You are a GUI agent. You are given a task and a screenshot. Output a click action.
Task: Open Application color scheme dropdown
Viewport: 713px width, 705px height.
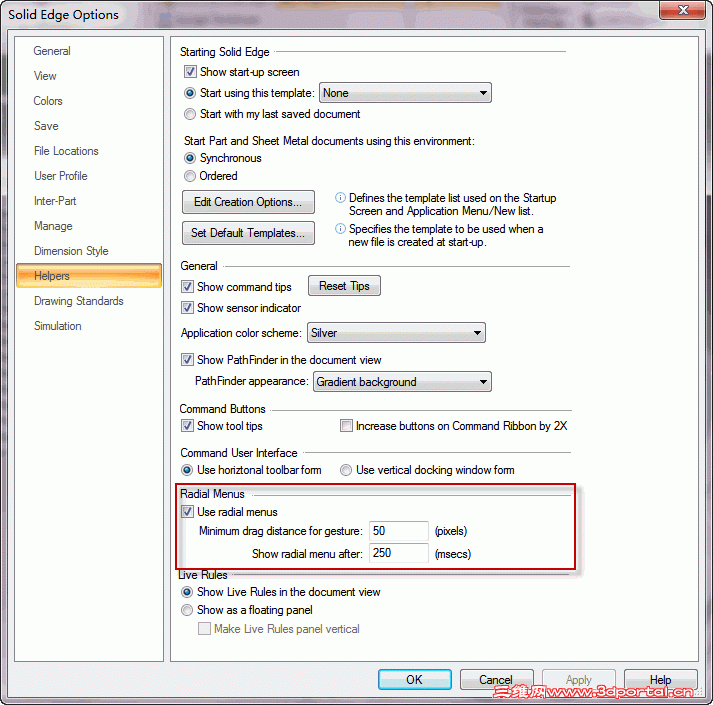pos(397,333)
